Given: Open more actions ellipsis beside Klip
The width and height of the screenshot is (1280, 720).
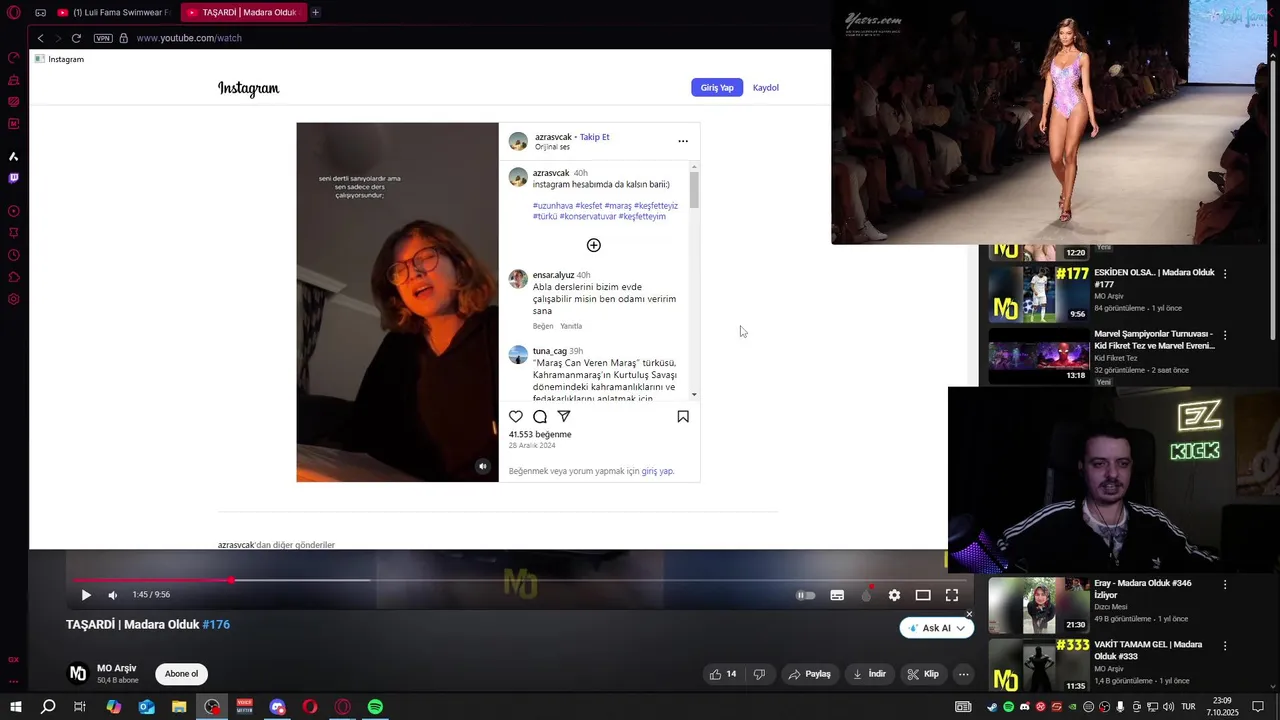Looking at the screenshot, I should (964, 674).
